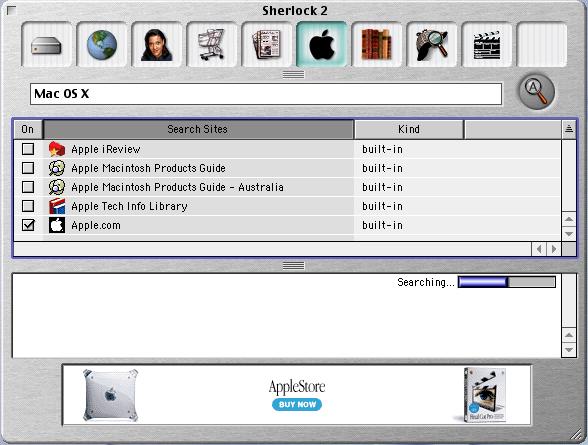588x445 pixels.
Task: Enable the Apple iReview checkbox
Action: point(28,149)
